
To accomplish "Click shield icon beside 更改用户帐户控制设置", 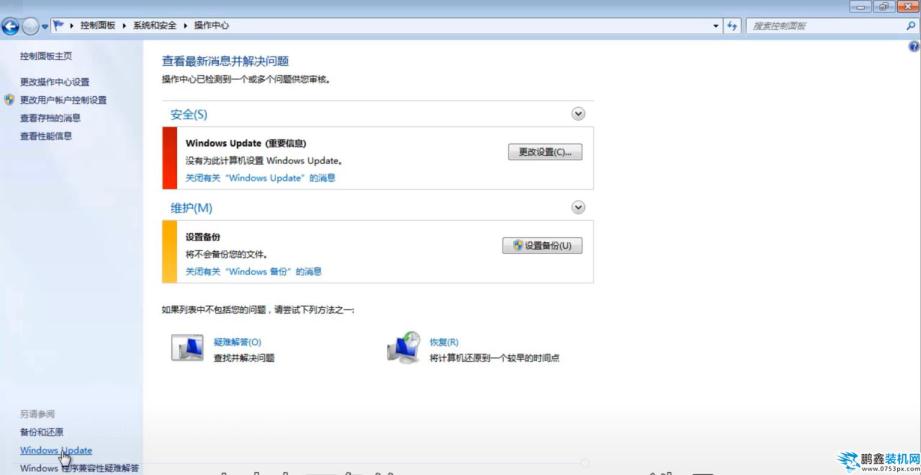I will [9, 100].
